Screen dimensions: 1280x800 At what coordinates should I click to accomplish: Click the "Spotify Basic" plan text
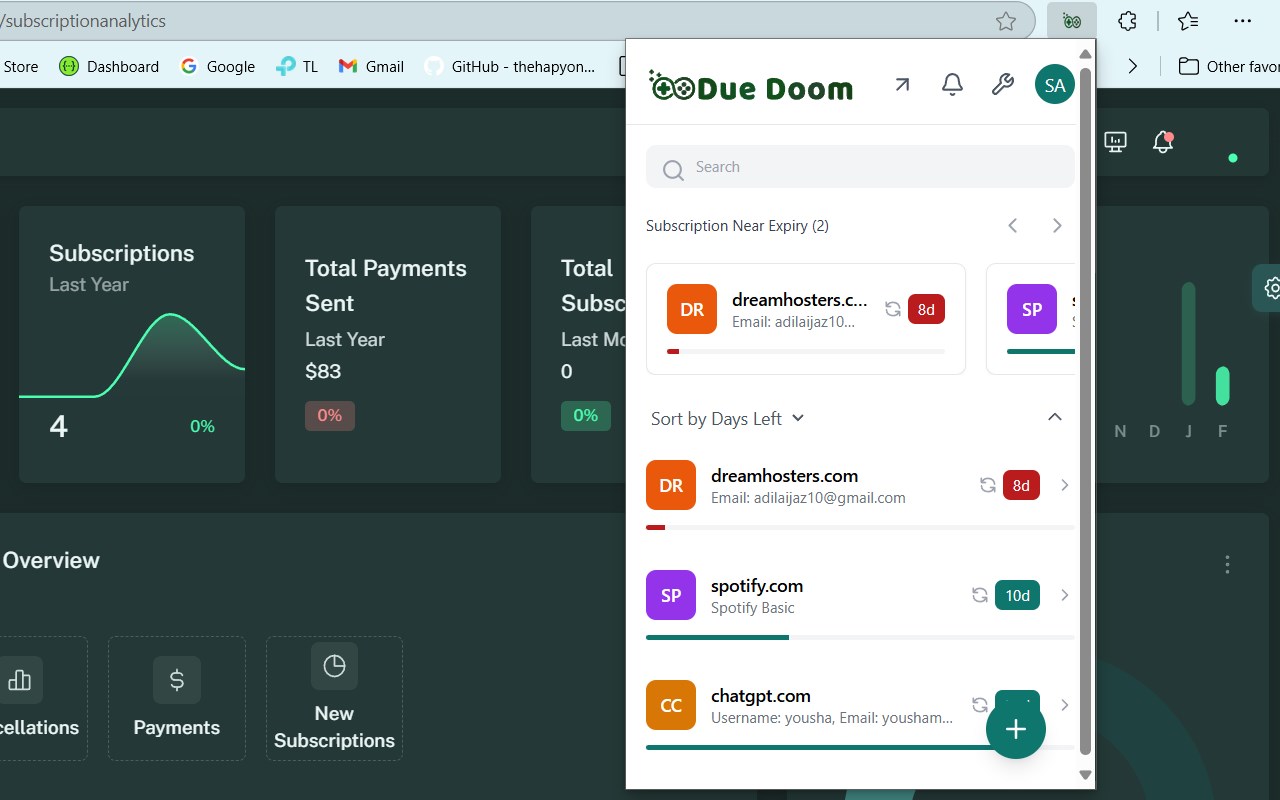click(x=753, y=608)
